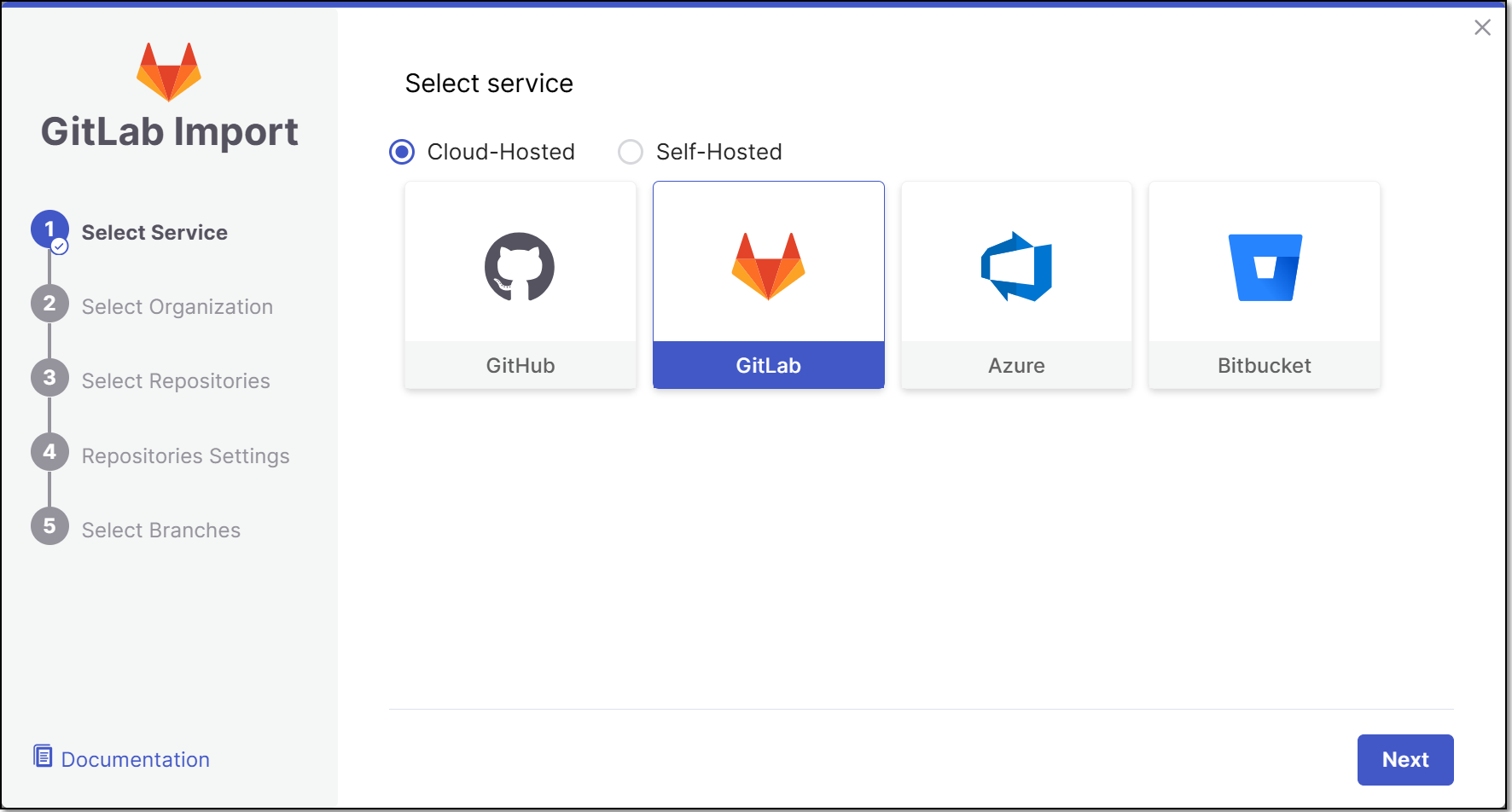Click the GitHub label under the card
Screen dimensions: 1512x812
520,366
